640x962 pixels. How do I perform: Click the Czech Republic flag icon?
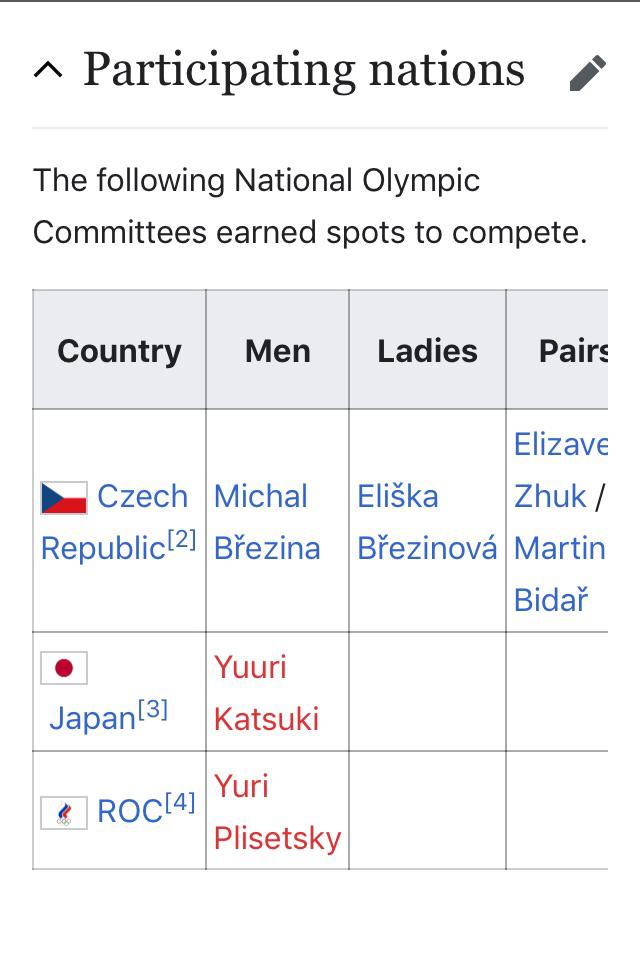[x=63, y=496]
